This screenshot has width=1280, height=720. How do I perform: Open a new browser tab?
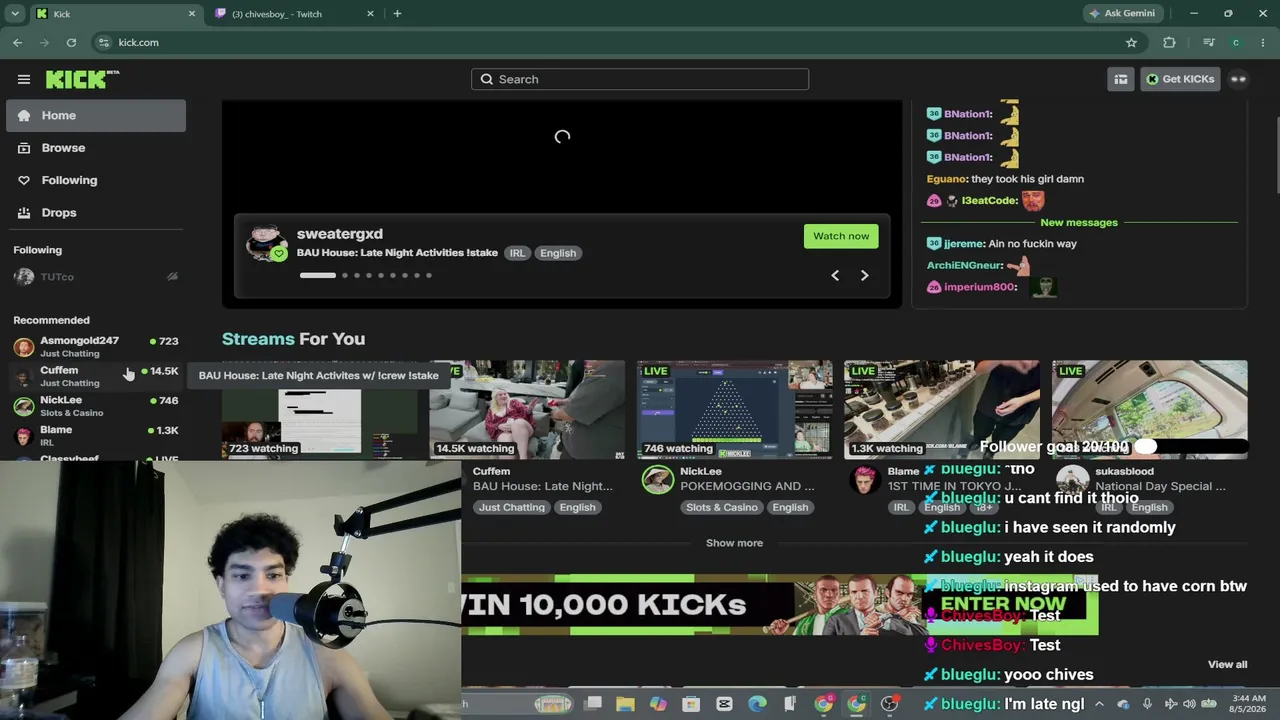click(x=397, y=14)
